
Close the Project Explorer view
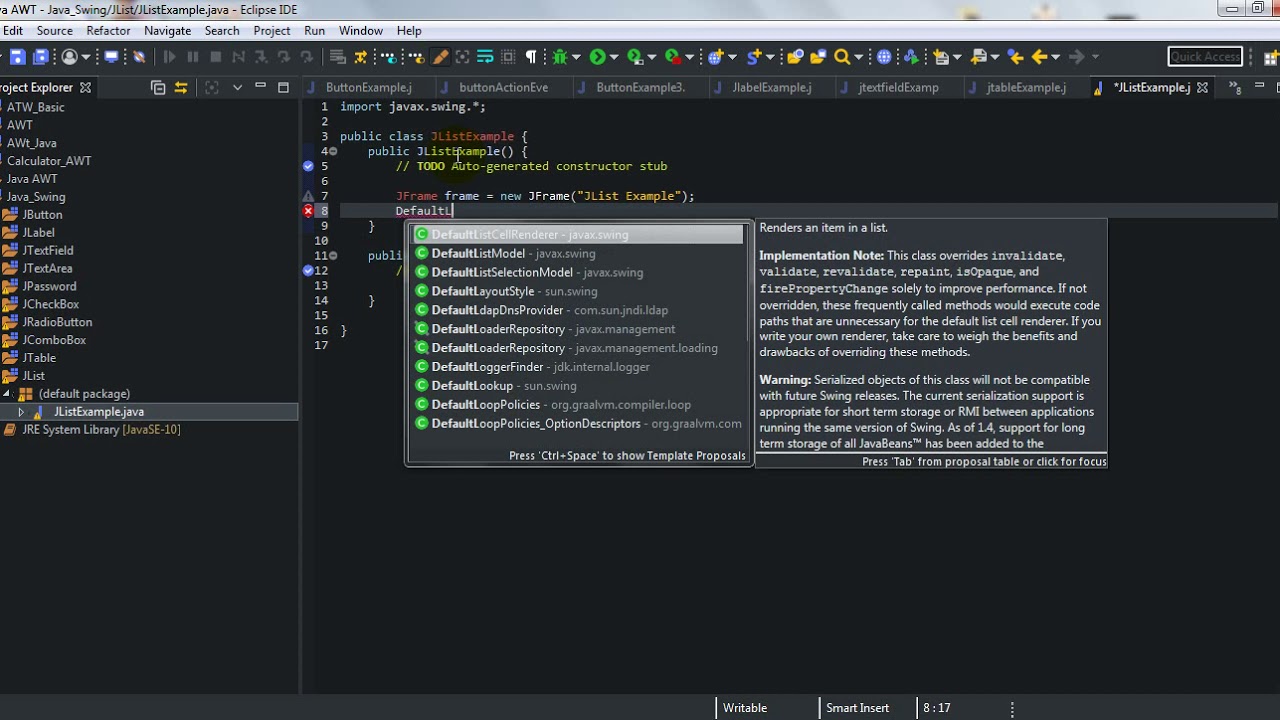[85, 88]
